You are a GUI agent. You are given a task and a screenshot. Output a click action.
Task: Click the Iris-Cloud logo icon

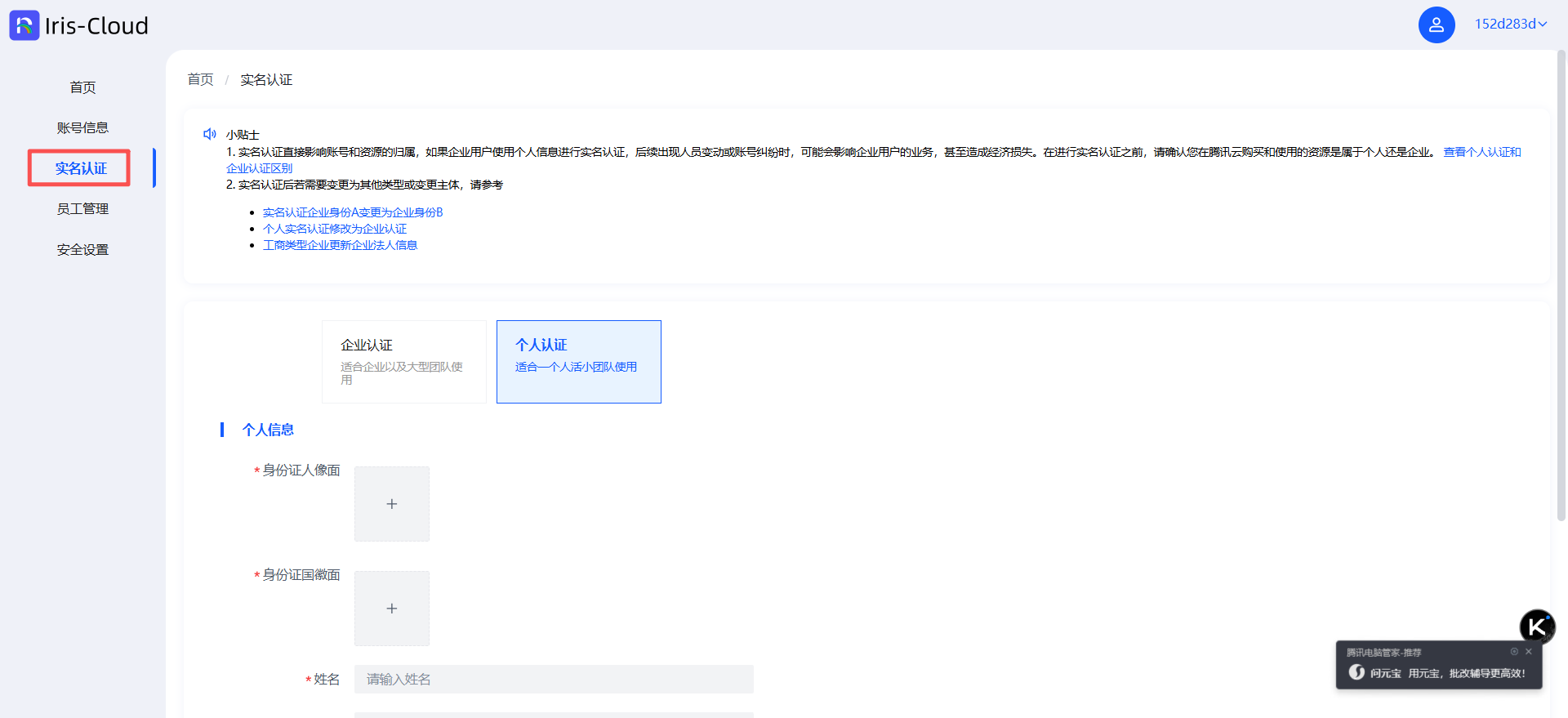pyautogui.click(x=24, y=25)
